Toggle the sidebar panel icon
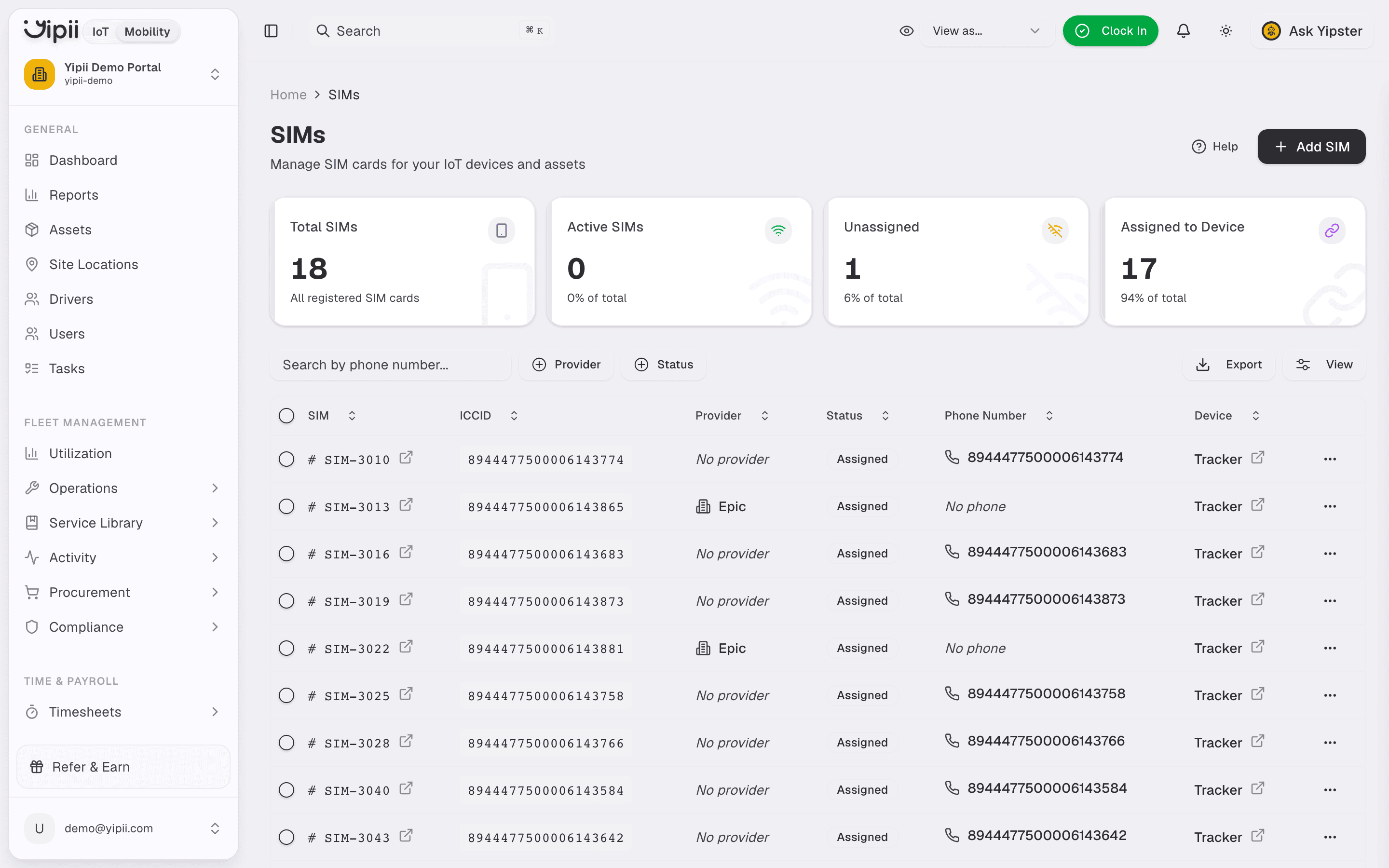 pos(271,31)
